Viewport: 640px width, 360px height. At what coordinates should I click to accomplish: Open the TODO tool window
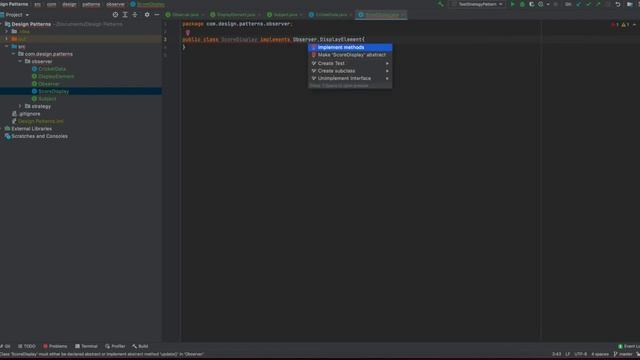click(x=27, y=346)
